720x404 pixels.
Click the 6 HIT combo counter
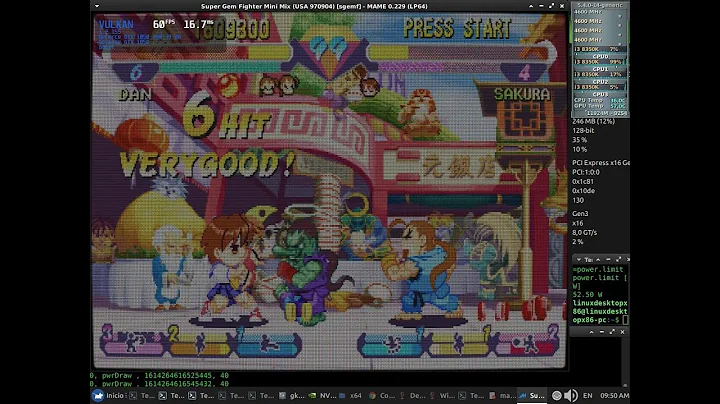(226, 116)
